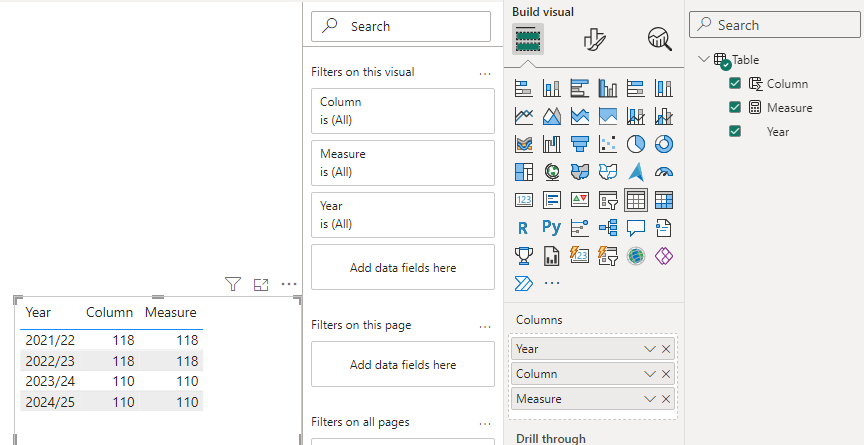Select the Decomposition tree visual
The width and height of the screenshot is (864, 445).
click(x=608, y=228)
